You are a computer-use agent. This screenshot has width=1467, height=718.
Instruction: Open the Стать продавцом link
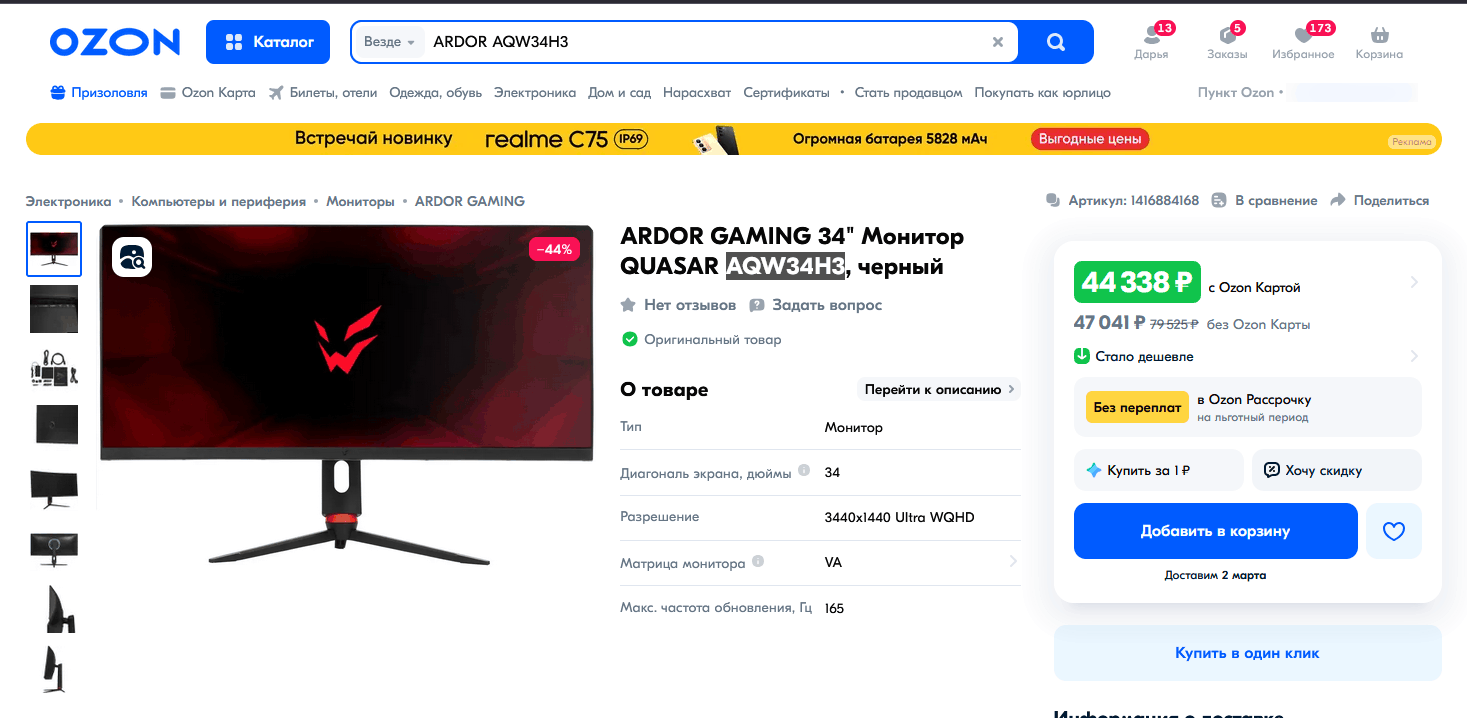point(908,92)
